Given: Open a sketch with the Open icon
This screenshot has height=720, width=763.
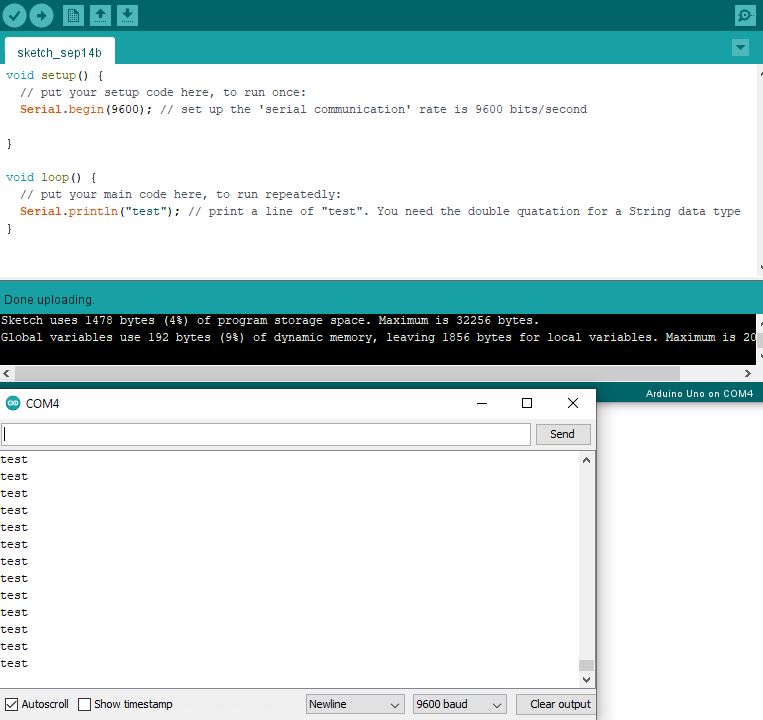Looking at the screenshot, I should tap(100, 16).
